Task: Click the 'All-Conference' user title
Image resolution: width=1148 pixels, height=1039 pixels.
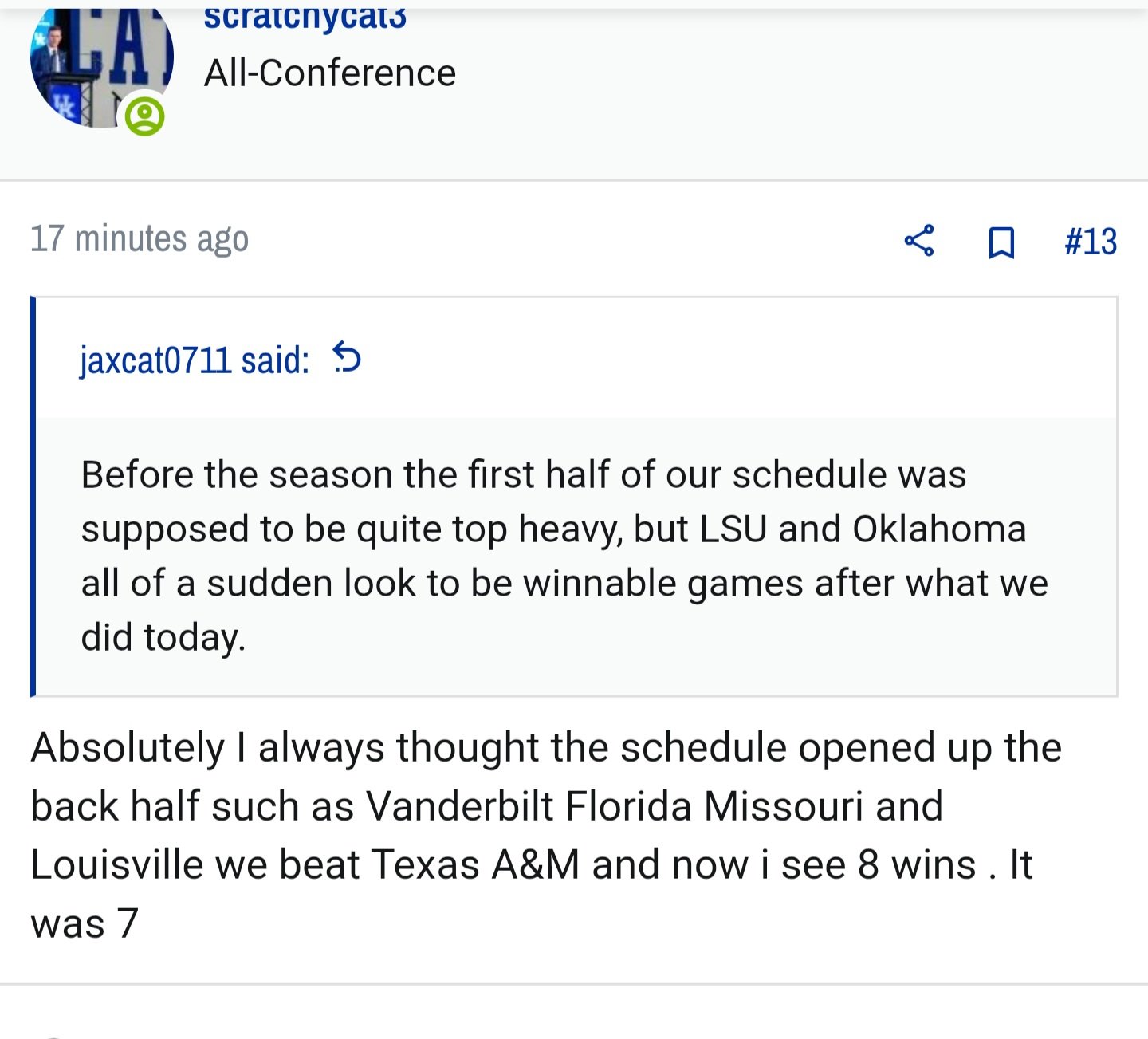Action: (330, 73)
